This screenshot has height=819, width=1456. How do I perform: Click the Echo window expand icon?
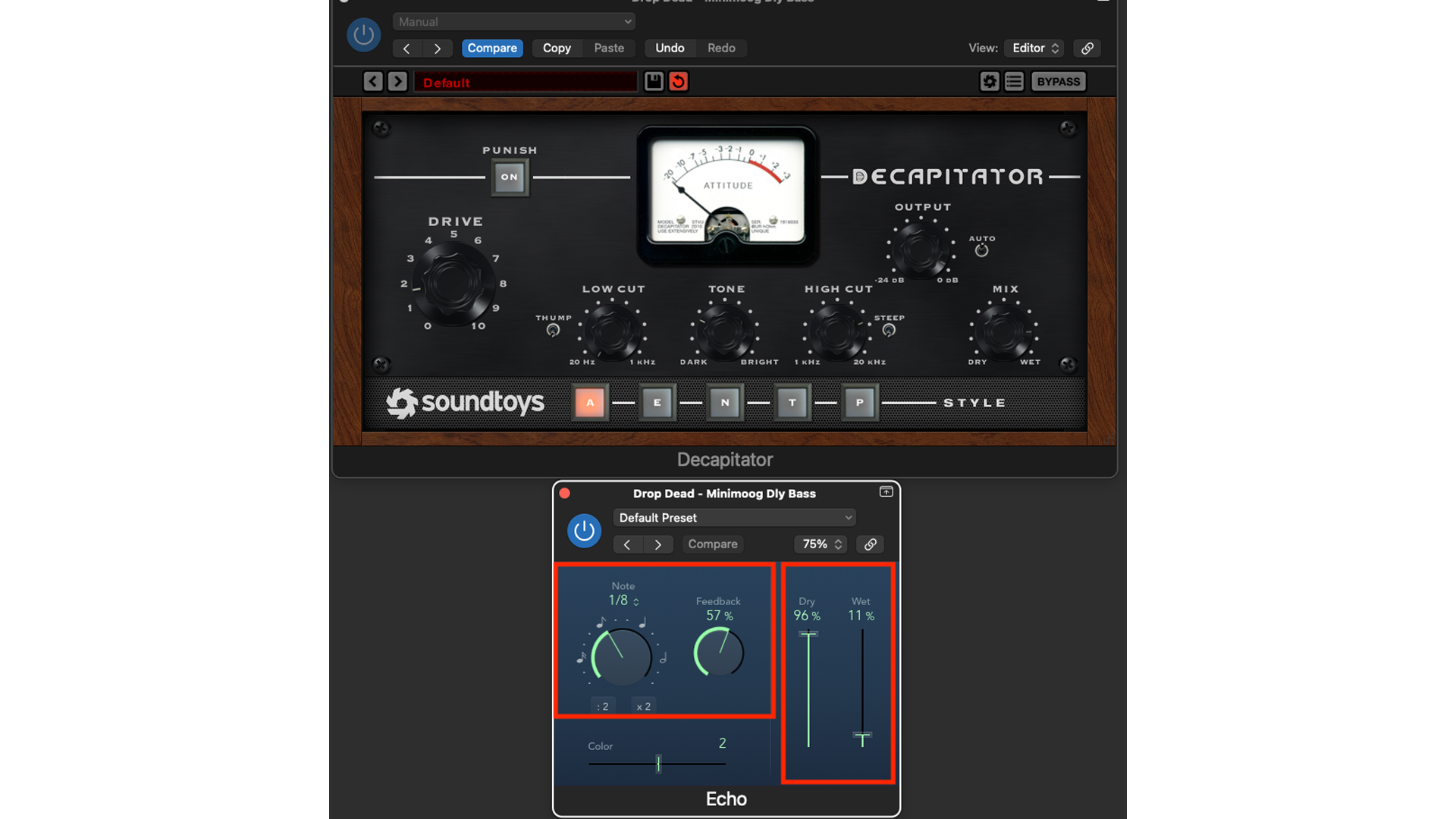(x=886, y=492)
